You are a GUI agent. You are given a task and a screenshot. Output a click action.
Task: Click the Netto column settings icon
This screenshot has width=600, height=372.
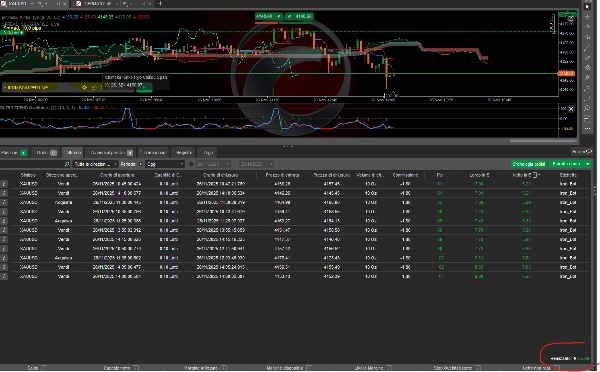coord(535,175)
